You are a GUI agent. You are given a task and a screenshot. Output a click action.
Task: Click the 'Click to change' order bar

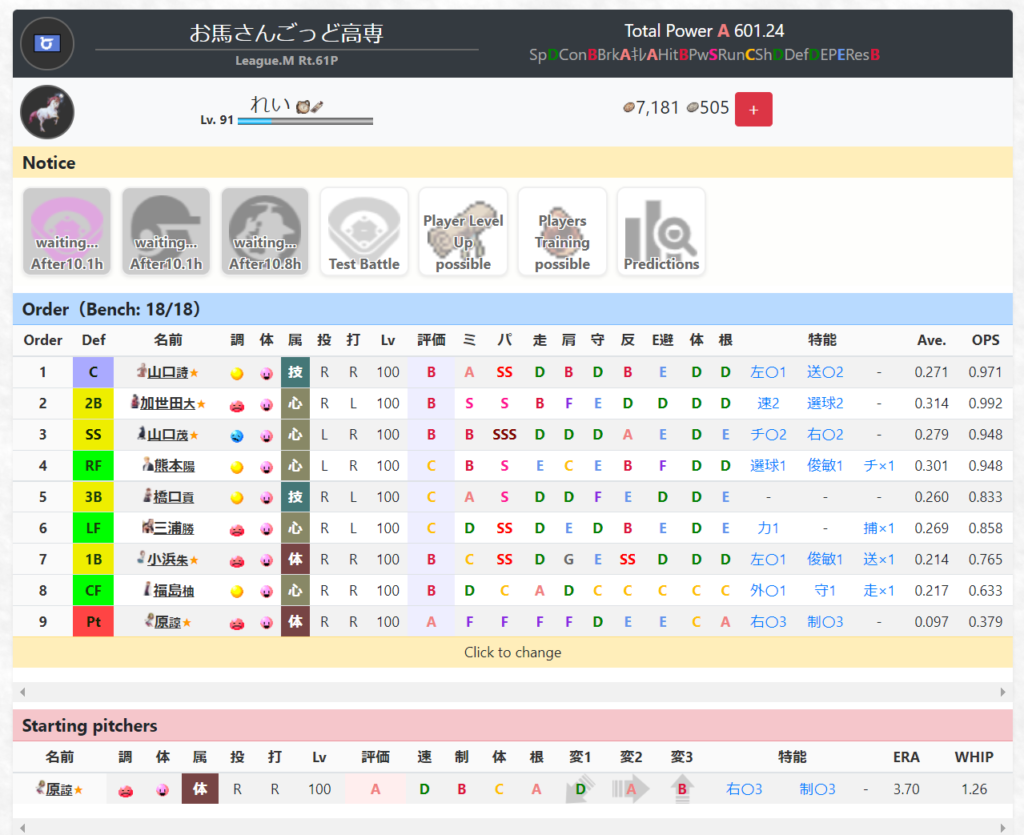pos(512,652)
